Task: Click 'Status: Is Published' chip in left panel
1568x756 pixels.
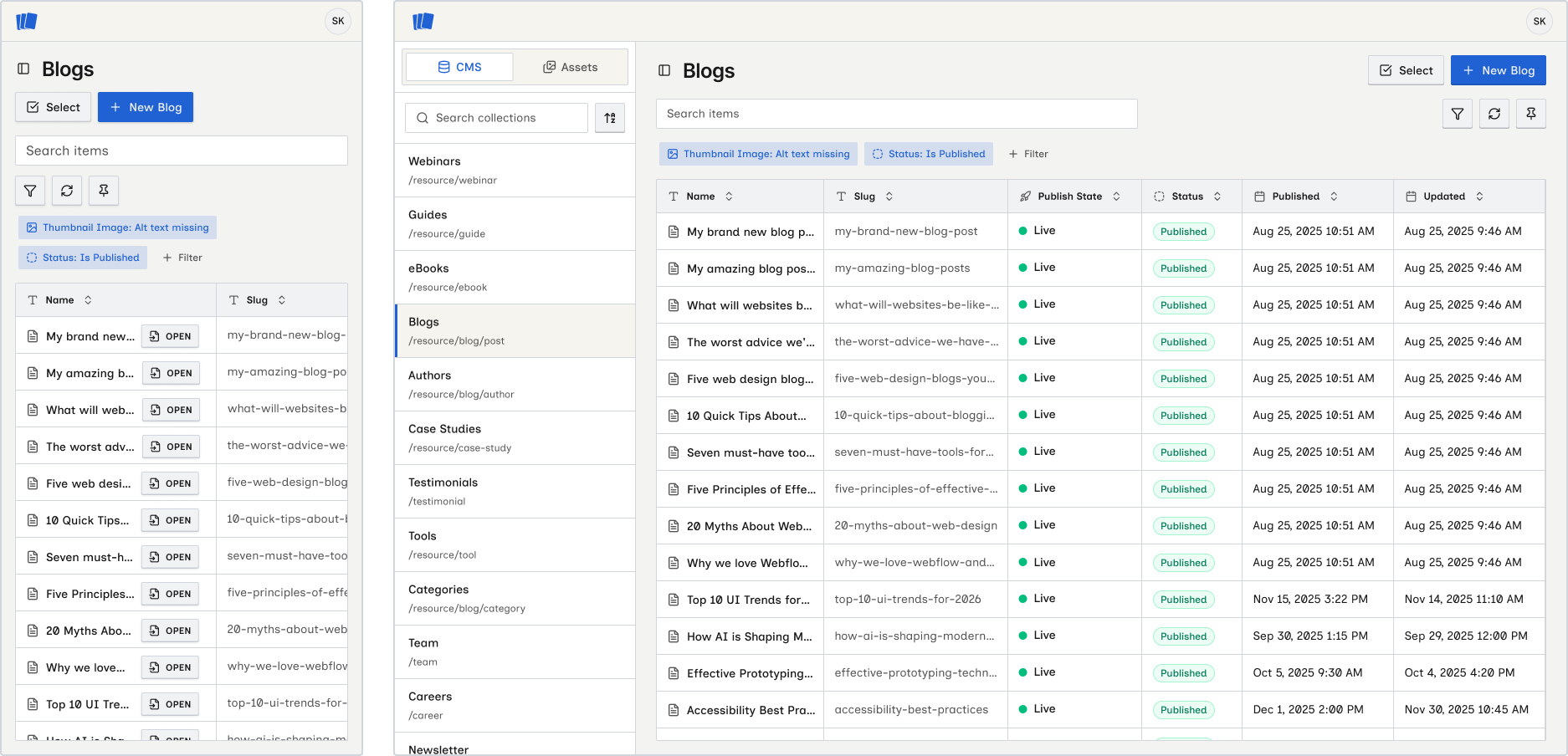Action: click(83, 258)
